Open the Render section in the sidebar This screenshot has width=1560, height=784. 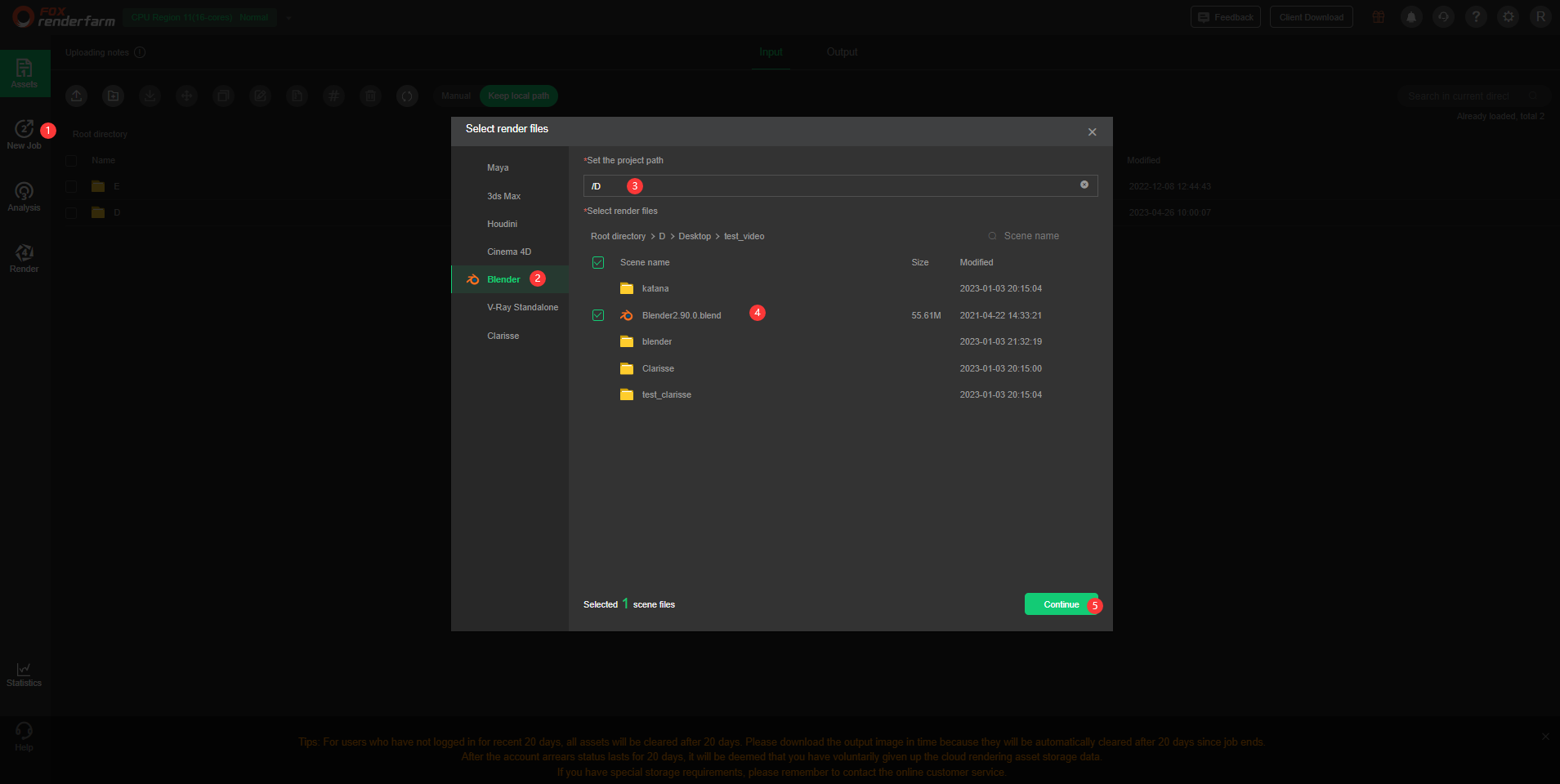(x=25, y=258)
